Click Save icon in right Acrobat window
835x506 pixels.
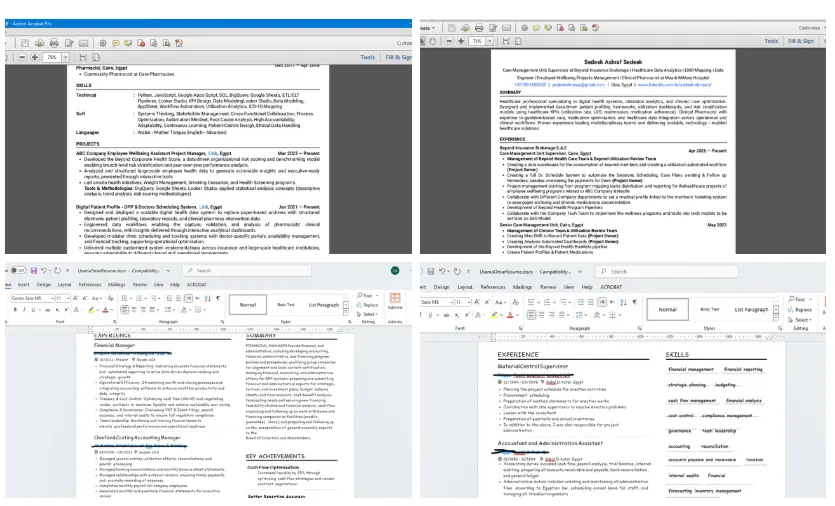coord(452,28)
